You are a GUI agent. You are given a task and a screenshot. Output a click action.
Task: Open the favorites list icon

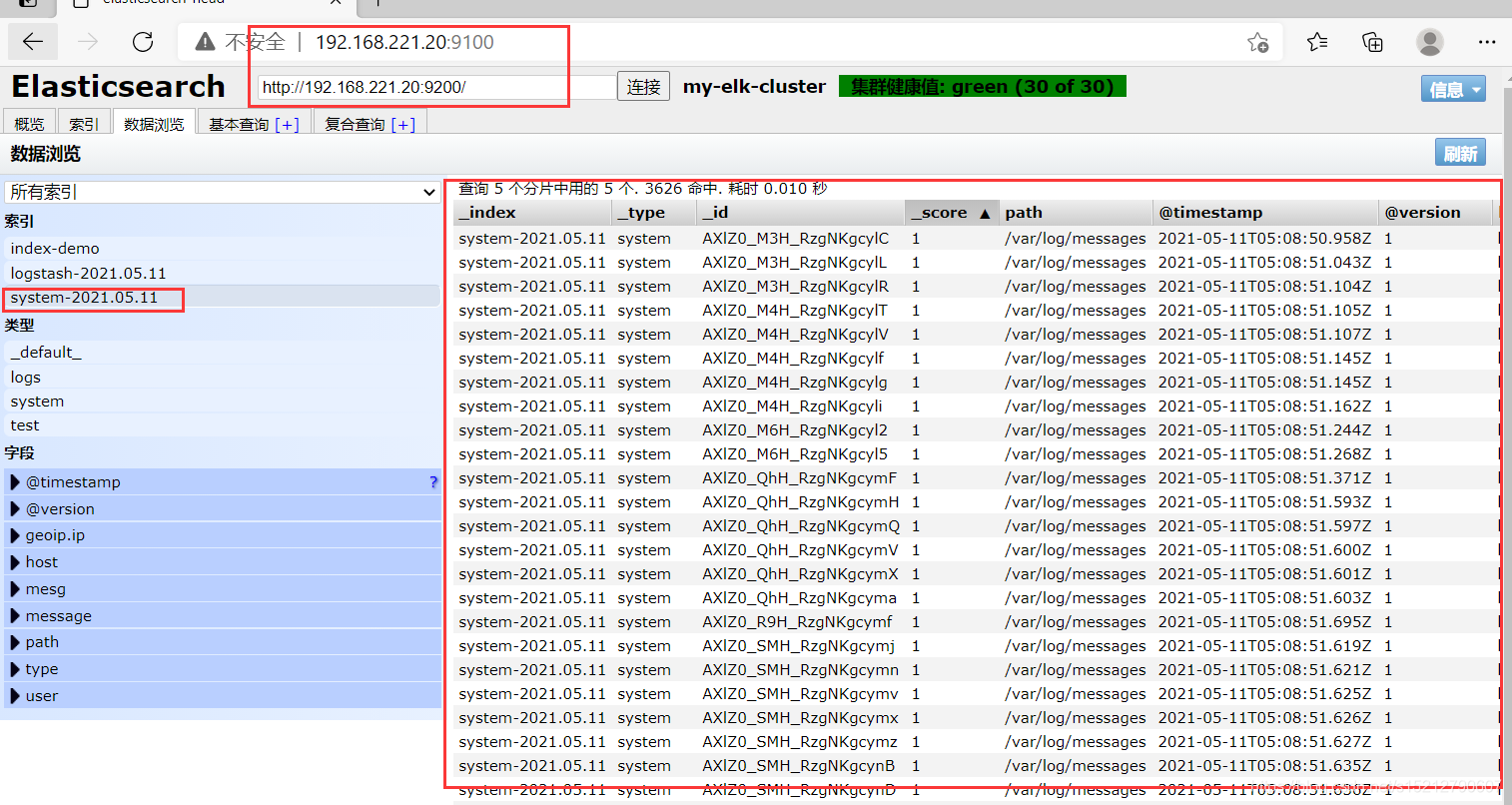pos(1317,42)
